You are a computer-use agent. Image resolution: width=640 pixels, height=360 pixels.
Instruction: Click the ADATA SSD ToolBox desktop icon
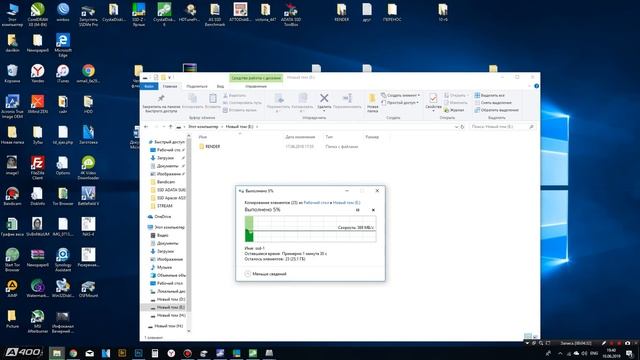click(291, 14)
